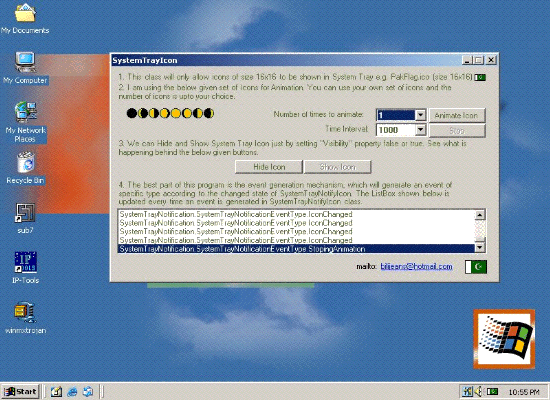The image size is (550, 400).
Task: Click the last moon phase animation icon
Action: pos(209,113)
